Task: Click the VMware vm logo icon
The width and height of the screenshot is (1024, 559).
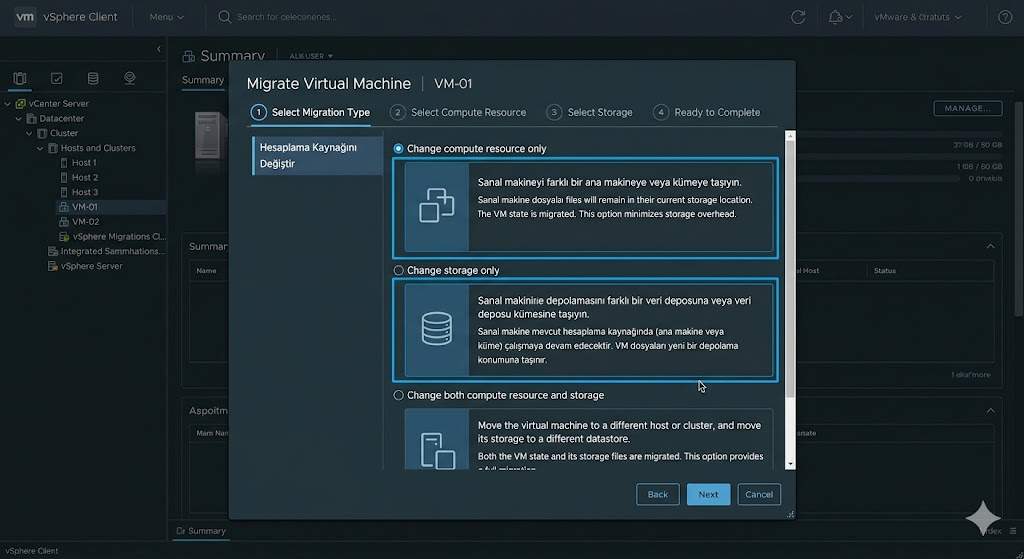Action: point(25,17)
